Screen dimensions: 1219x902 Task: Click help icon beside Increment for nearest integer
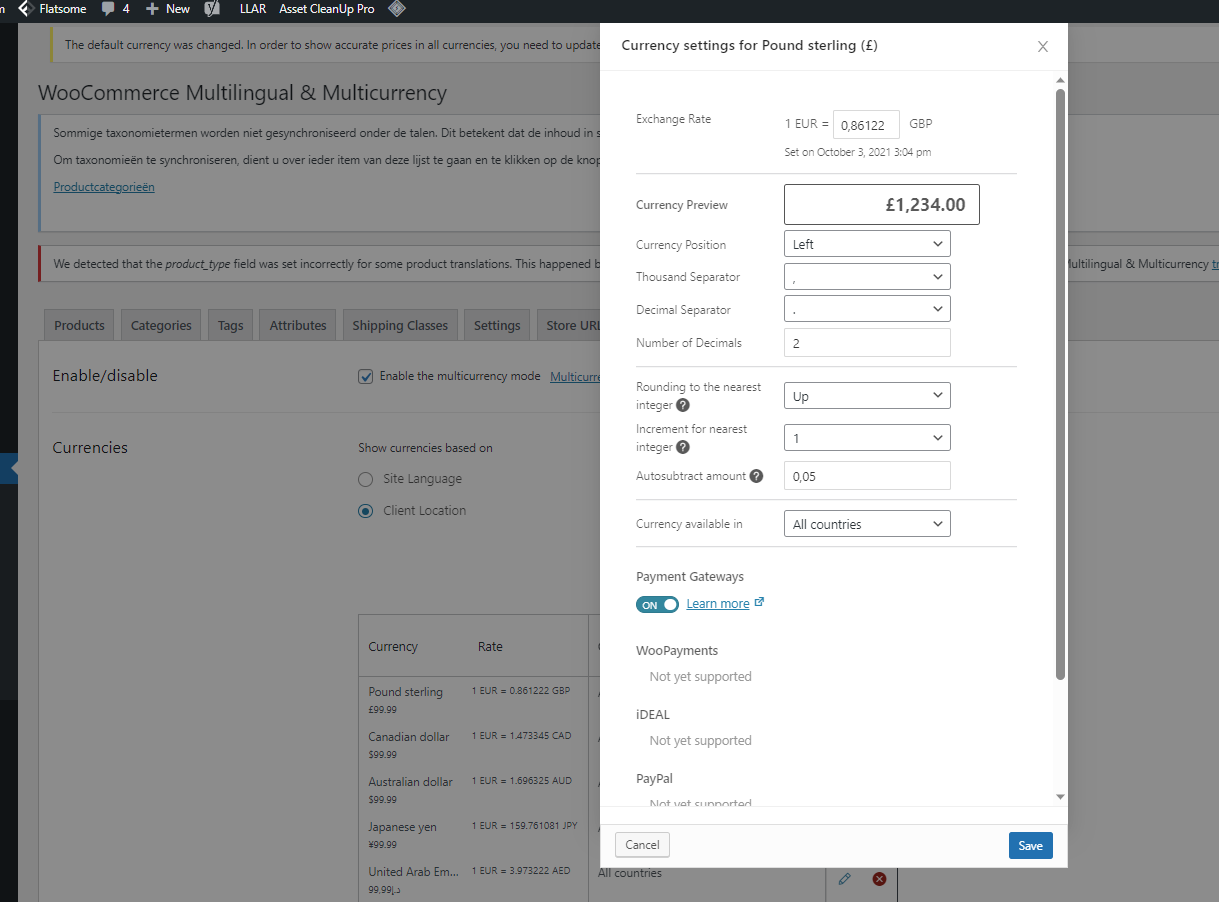683,447
